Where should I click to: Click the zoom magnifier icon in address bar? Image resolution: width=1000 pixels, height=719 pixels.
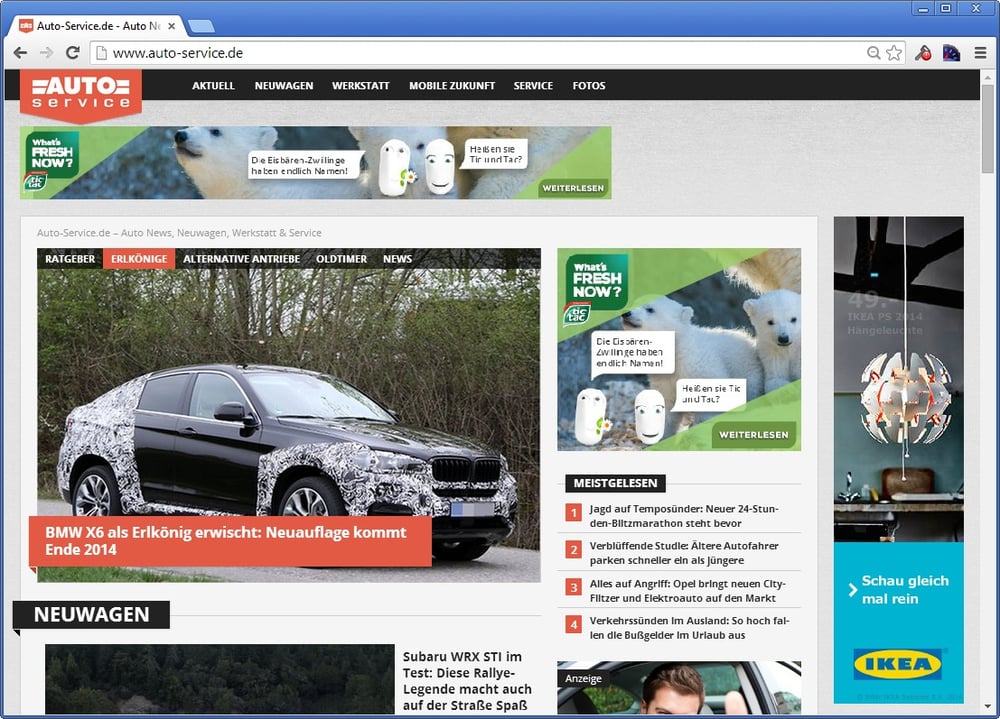874,53
